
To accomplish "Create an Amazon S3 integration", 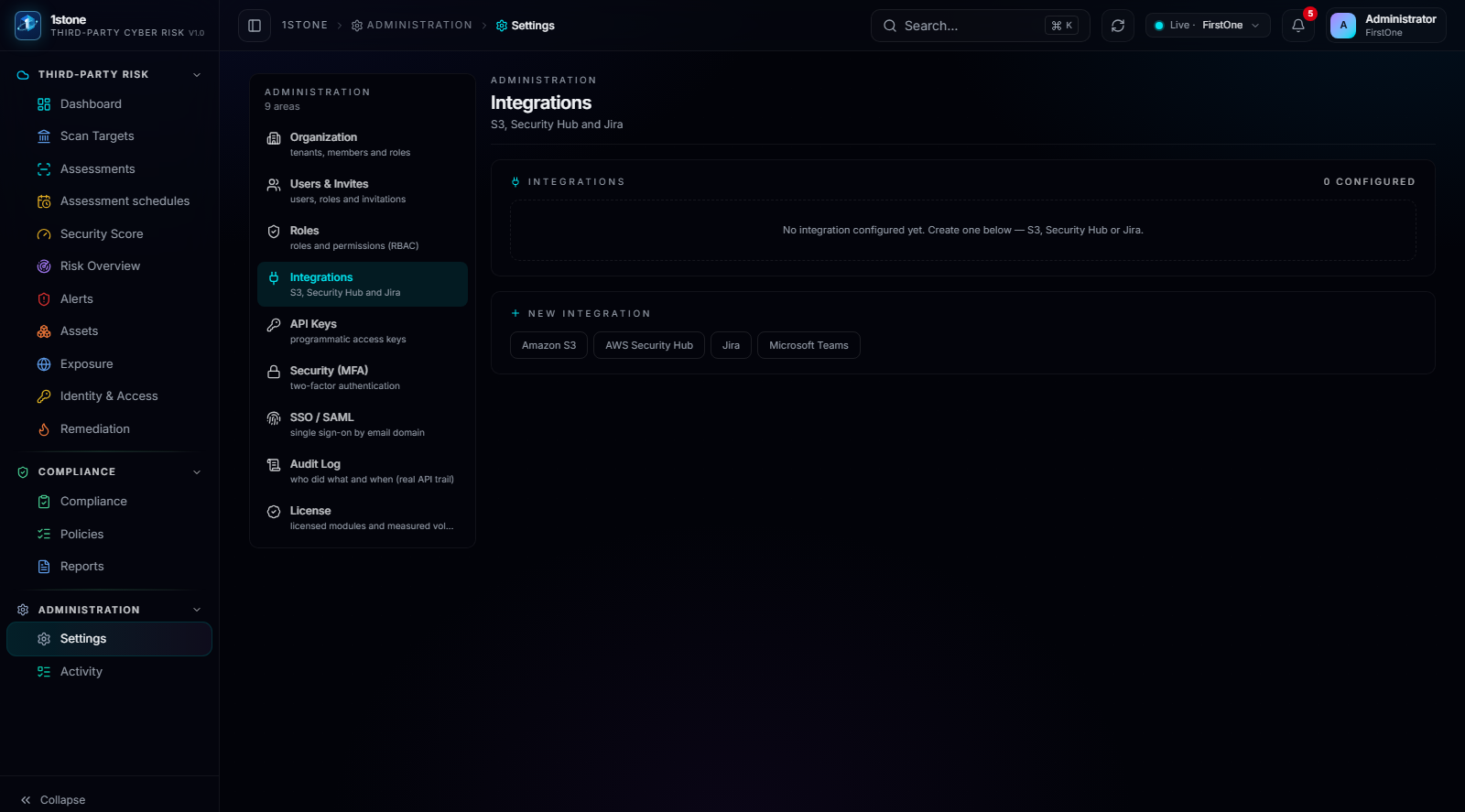I will tap(548, 345).
